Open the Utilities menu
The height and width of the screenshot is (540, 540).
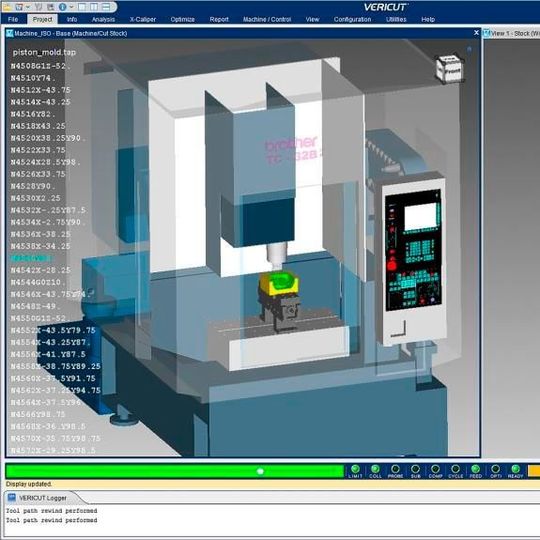[x=396, y=19]
